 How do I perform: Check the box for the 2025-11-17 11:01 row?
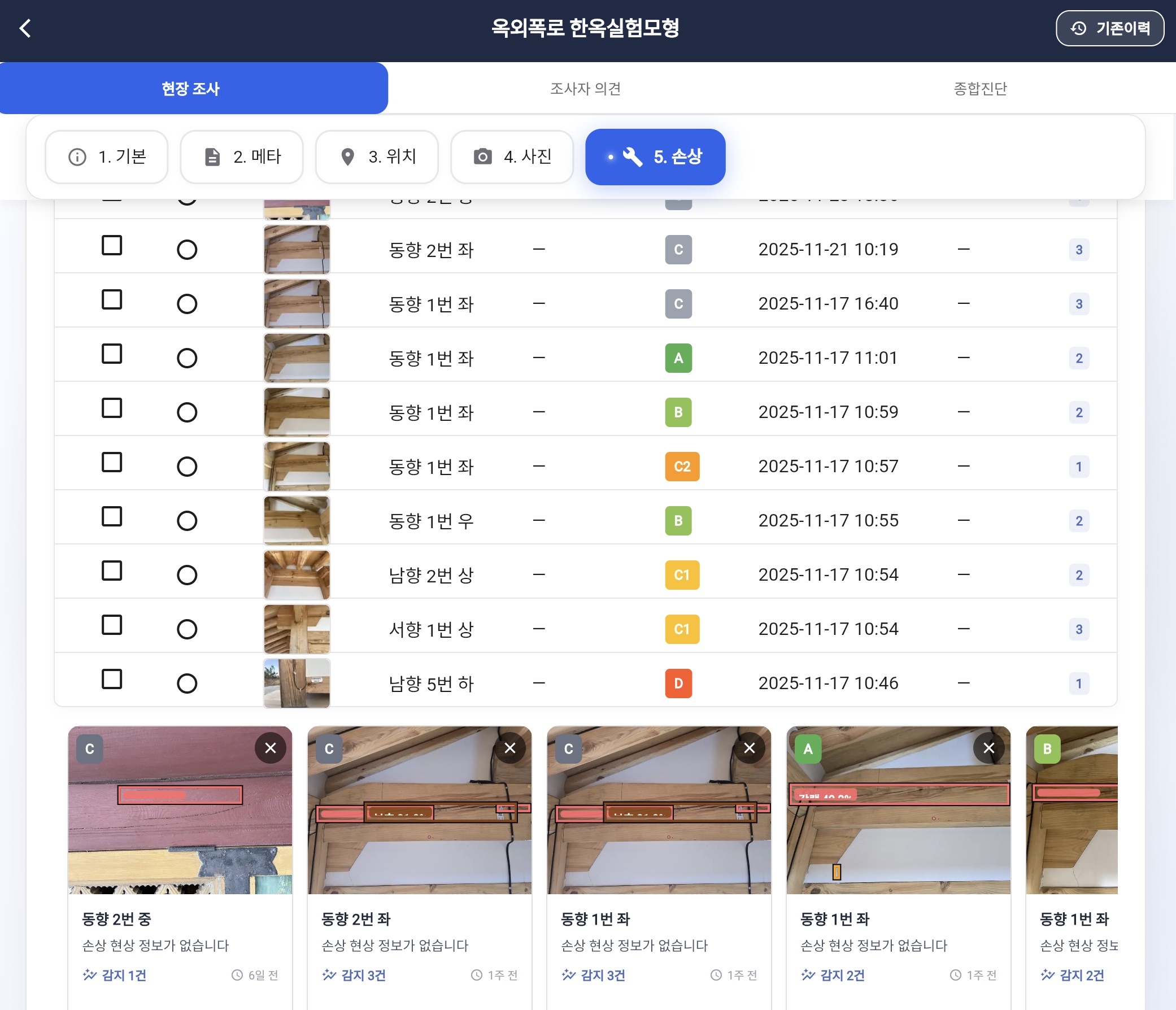(112, 354)
